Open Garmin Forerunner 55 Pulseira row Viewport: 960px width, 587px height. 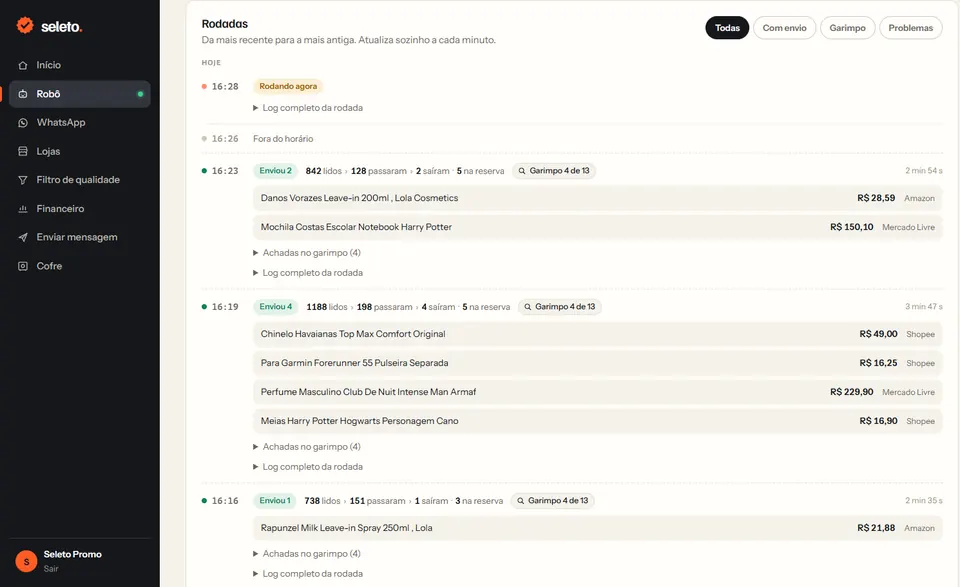click(x=598, y=363)
